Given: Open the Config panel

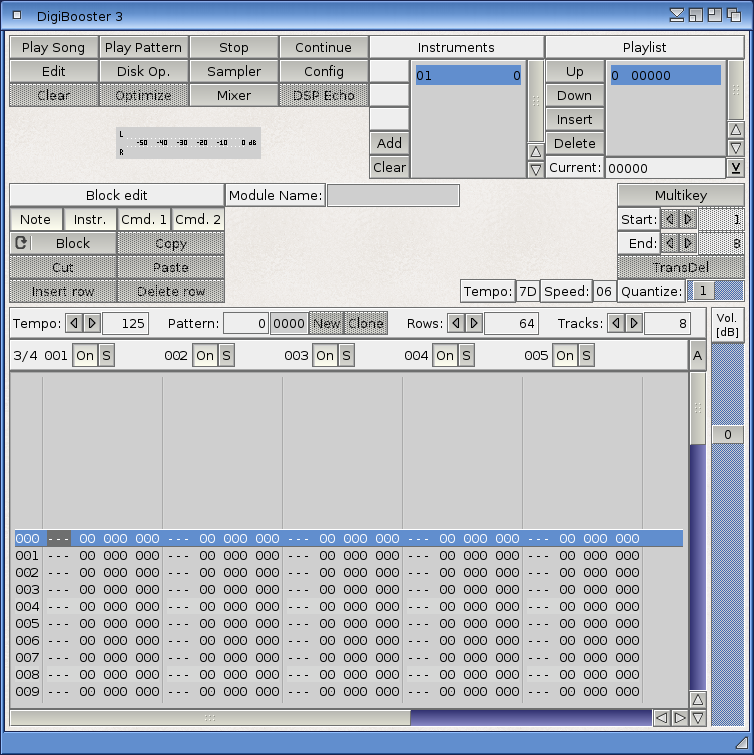Looking at the screenshot, I should pyautogui.click(x=324, y=71).
